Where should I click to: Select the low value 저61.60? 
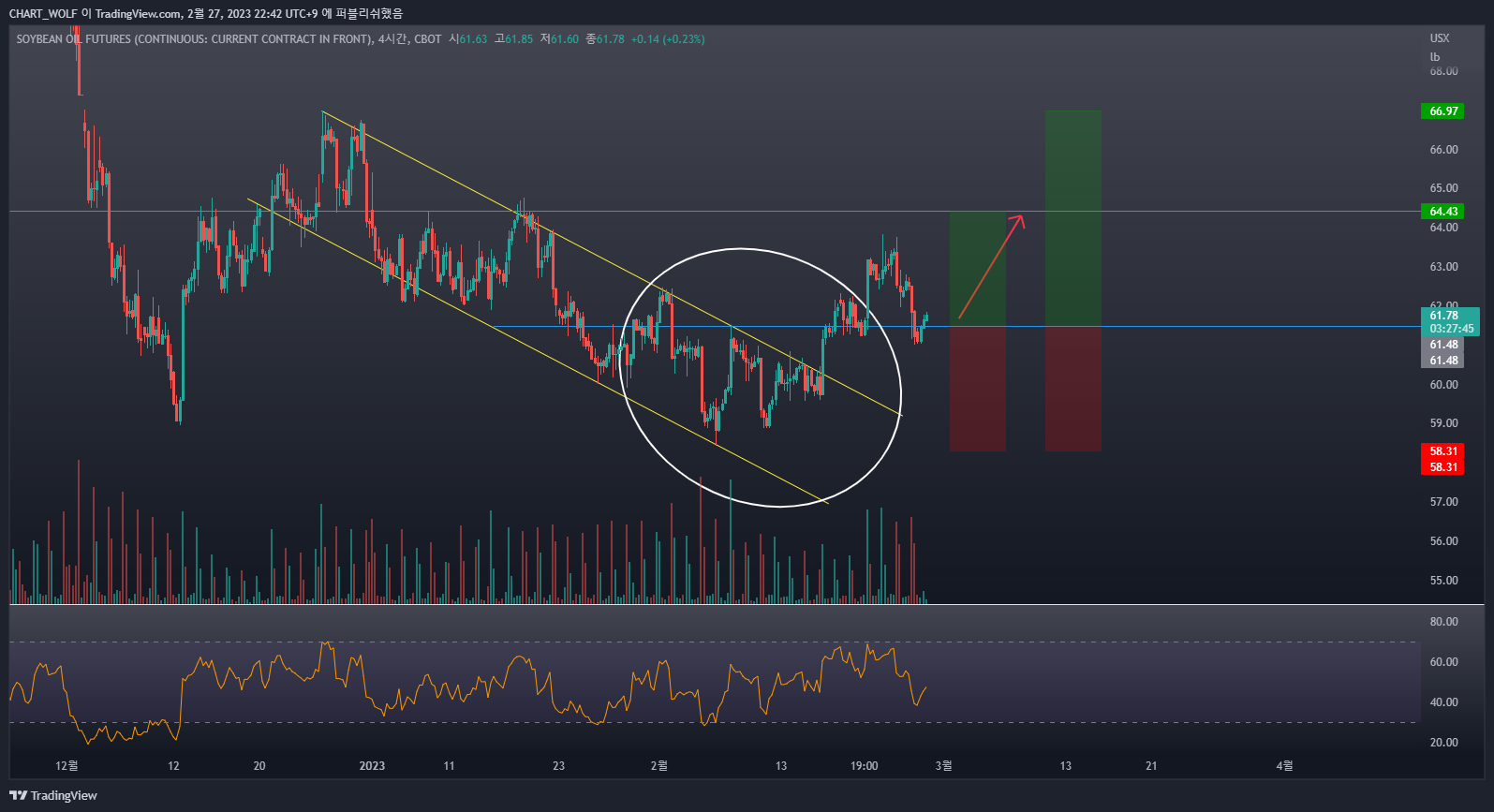(x=559, y=39)
